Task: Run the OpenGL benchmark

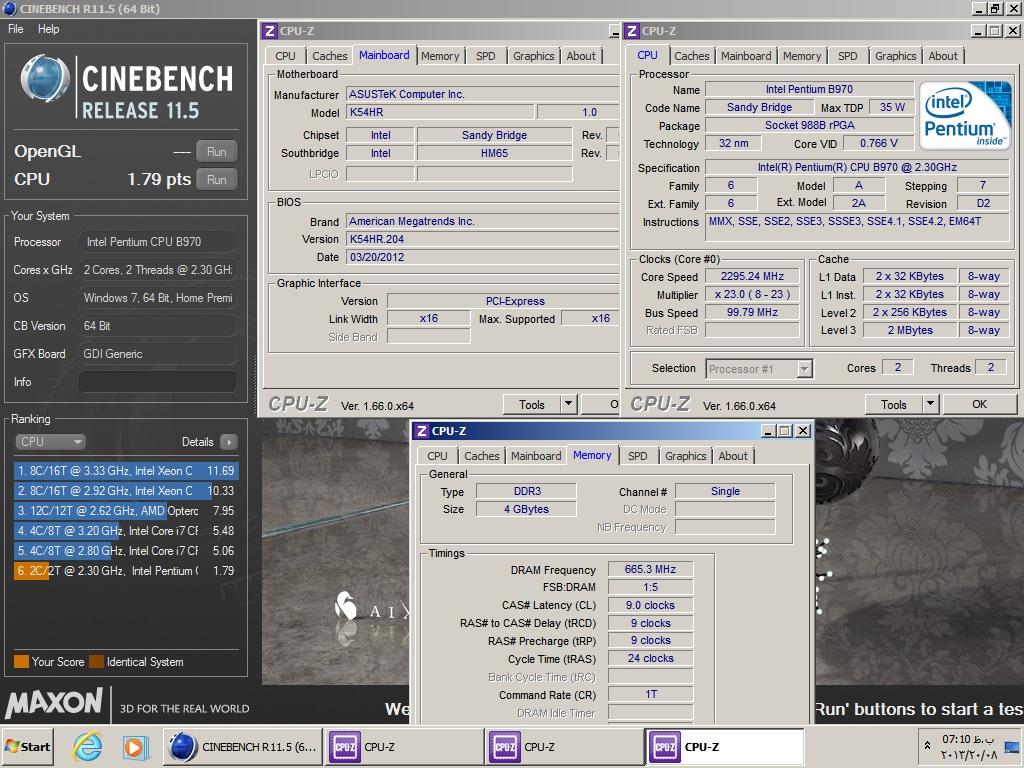Action: (217, 152)
